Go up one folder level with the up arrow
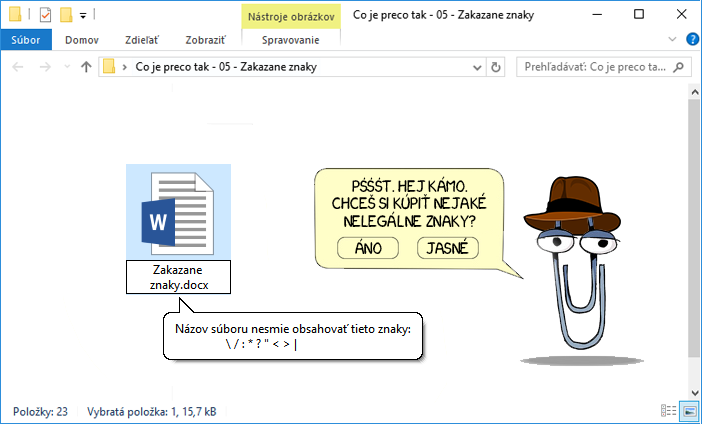This screenshot has width=702, height=424. (85, 67)
